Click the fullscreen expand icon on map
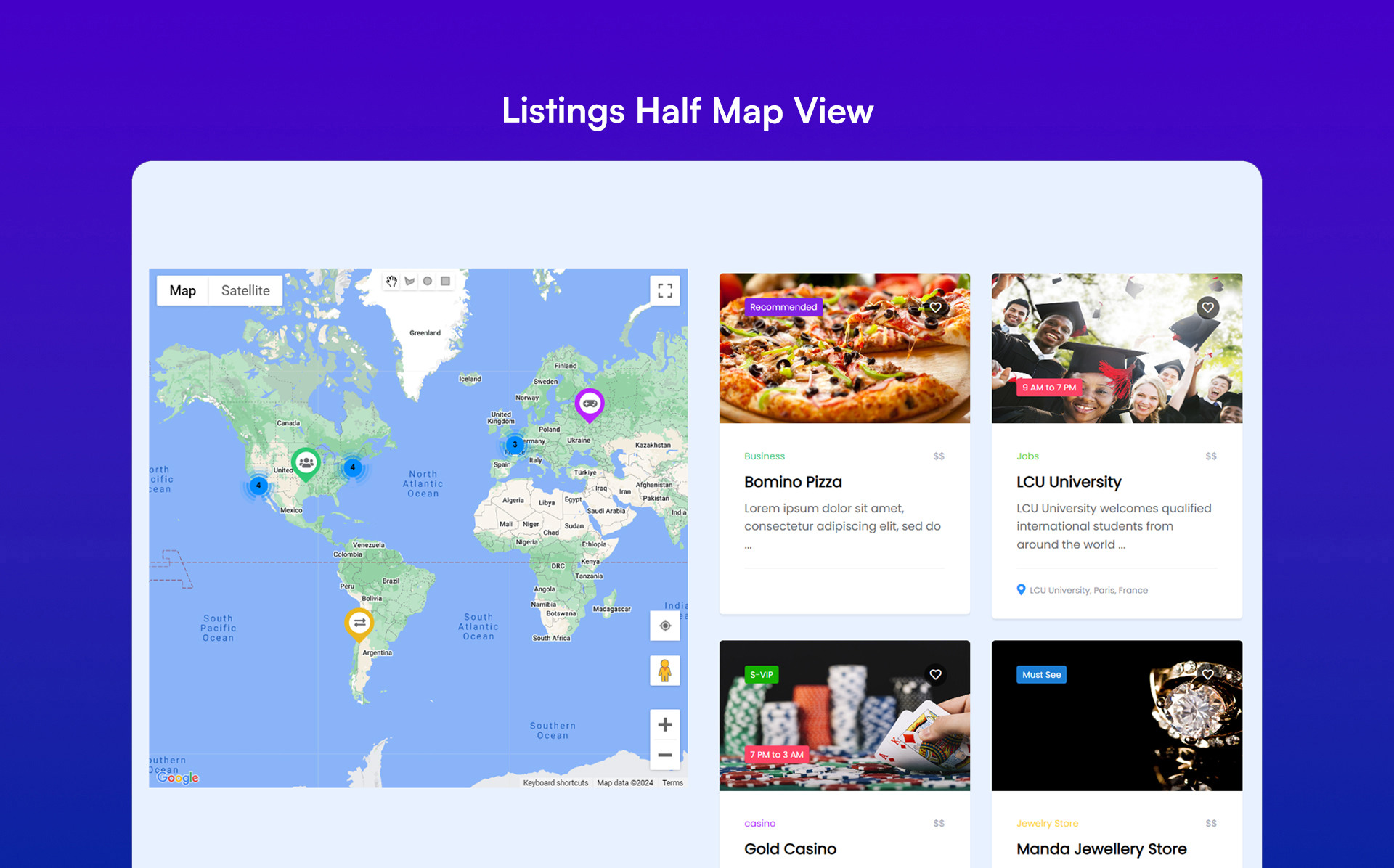 click(x=665, y=291)
